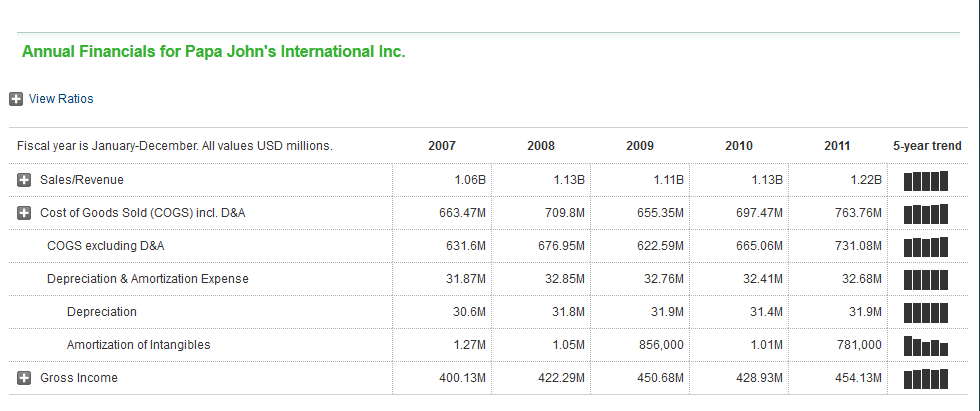The width and height of the screenshot is (980, 411).
Task: Select the 2008 column header
Action: coord(541,146)
